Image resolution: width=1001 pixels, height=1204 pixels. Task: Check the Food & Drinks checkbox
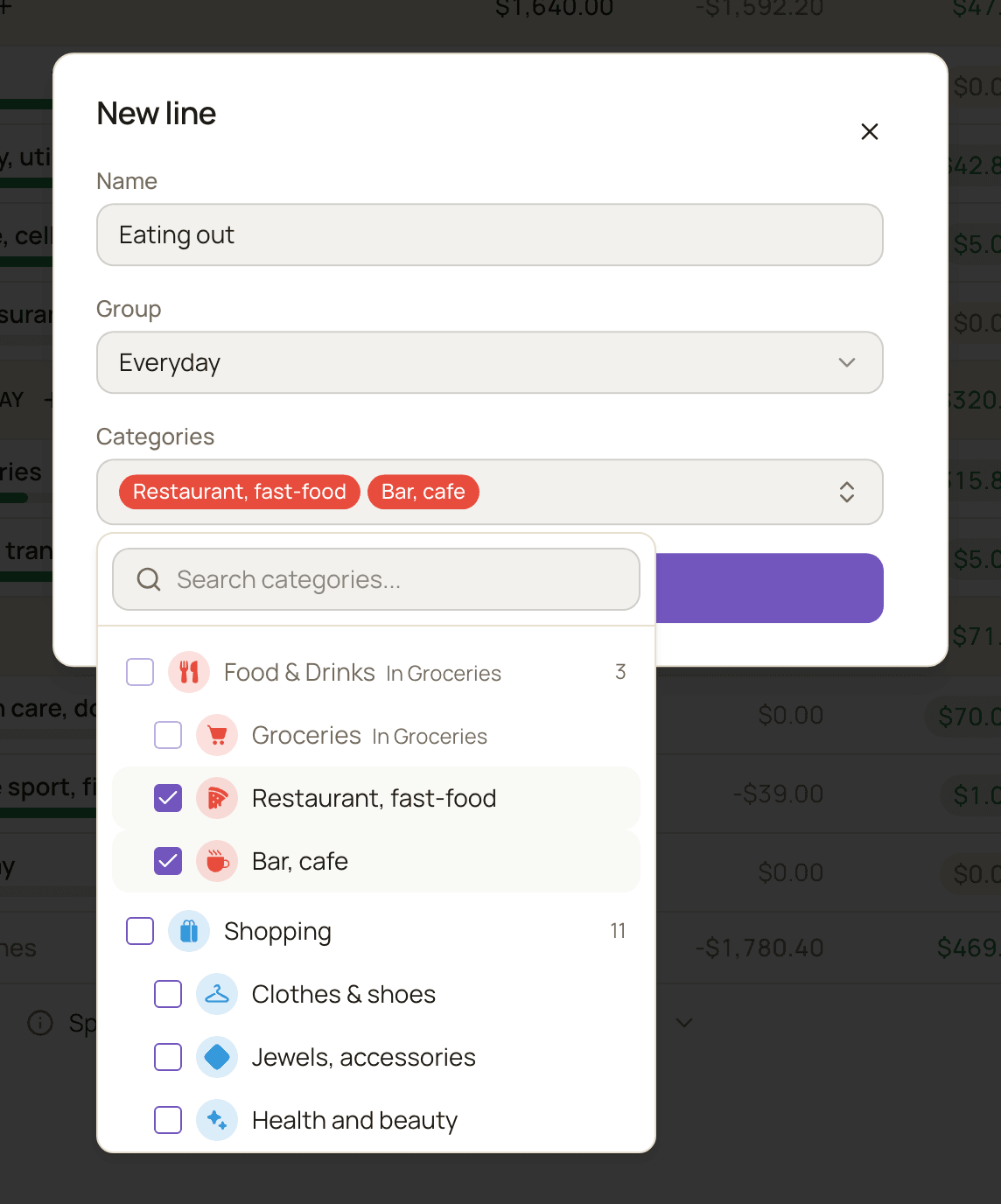coord(140,672)
